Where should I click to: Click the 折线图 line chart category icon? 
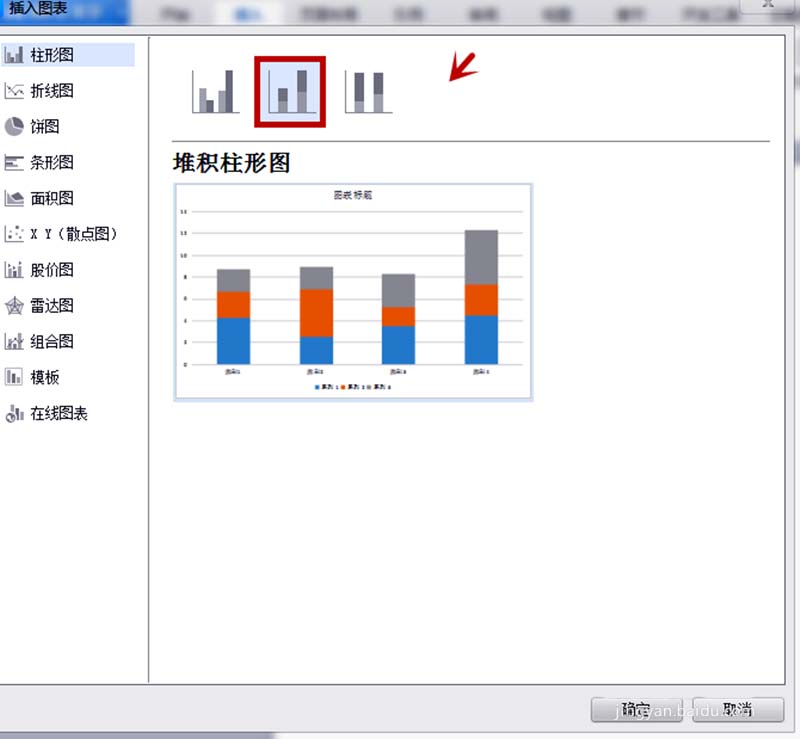(x=14, y=91)
